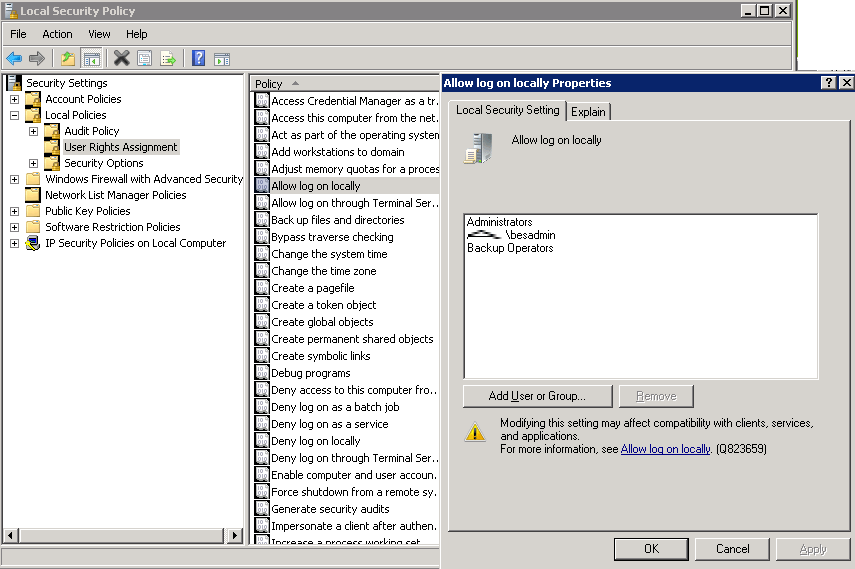Collapse the Local Policies tree node
This screenshot has height=569, width=855.
coord(14,115)
